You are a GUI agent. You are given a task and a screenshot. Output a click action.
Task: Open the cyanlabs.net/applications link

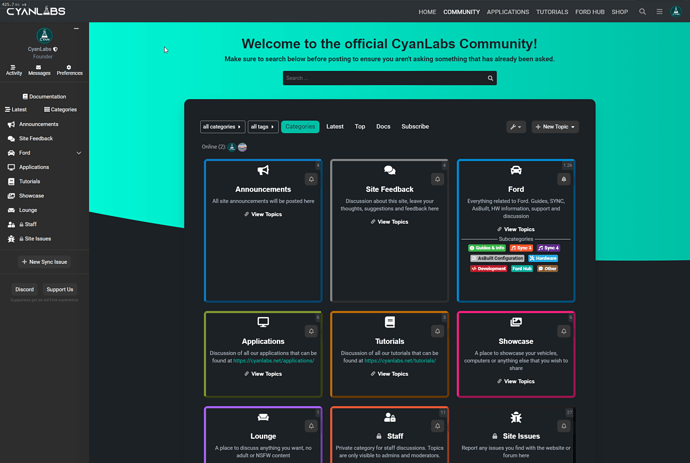[x=274, y=361]
